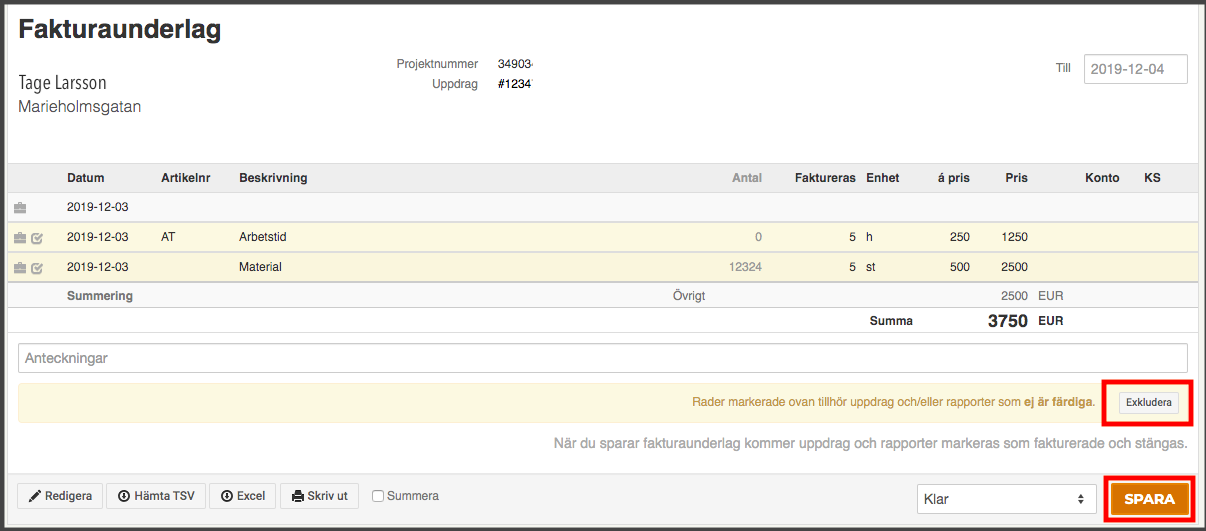
Task: Enable the Summera checkbox
Action: tap(378, 496)
